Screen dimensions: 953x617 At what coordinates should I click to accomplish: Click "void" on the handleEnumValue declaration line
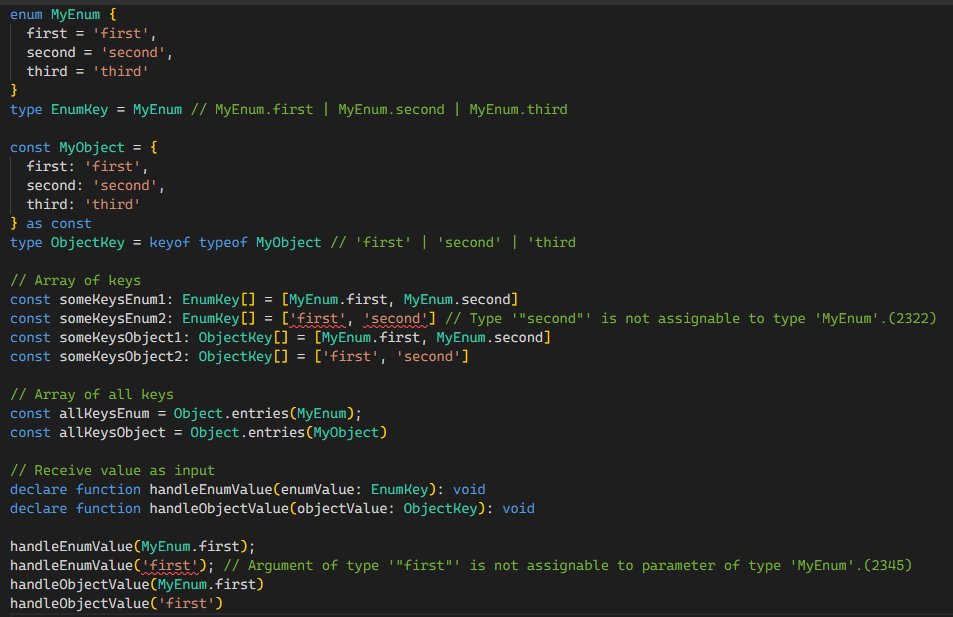tap(469, 489)
